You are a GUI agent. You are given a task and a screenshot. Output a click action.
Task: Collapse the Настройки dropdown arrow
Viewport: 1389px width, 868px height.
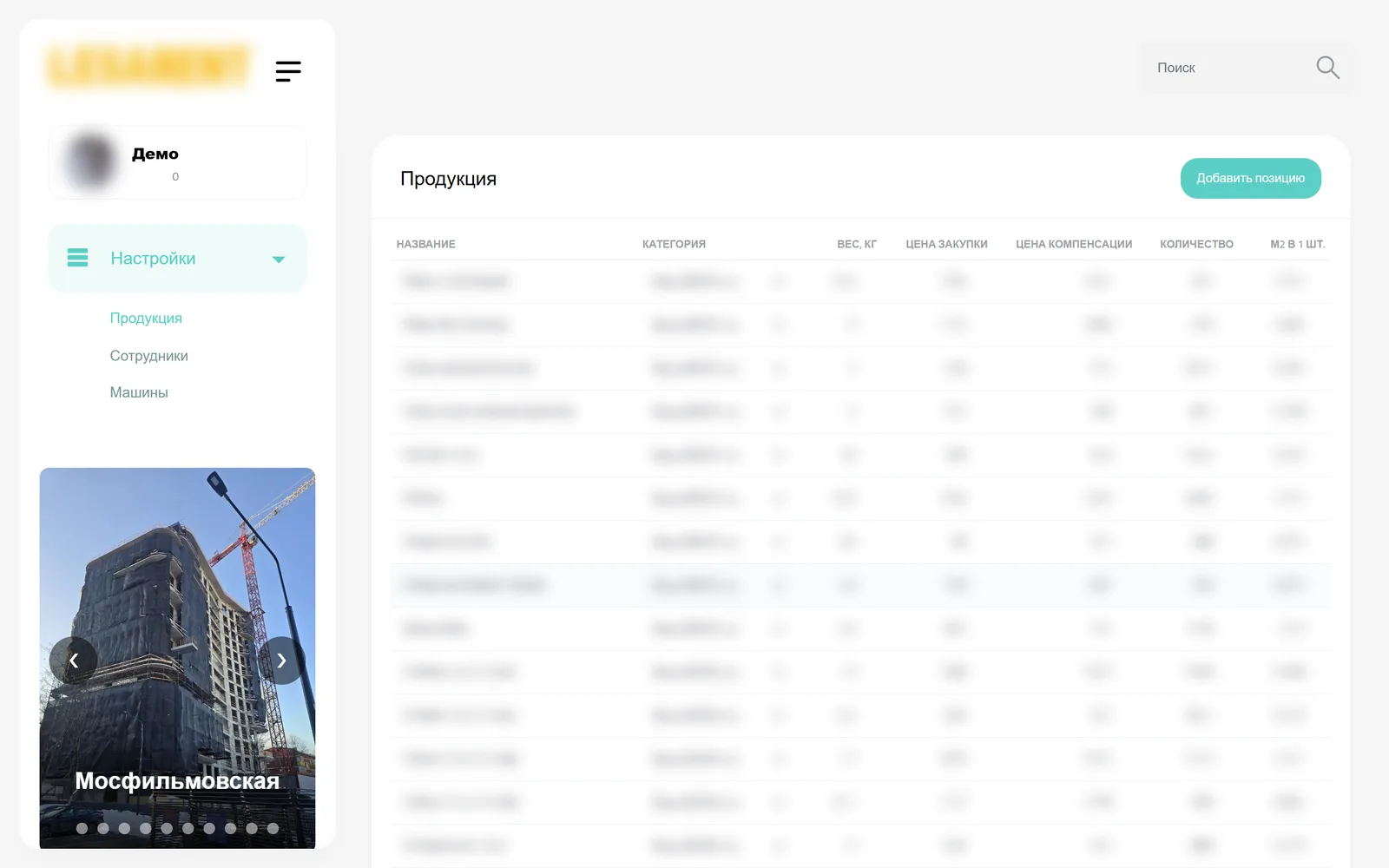tap(279, 259)
